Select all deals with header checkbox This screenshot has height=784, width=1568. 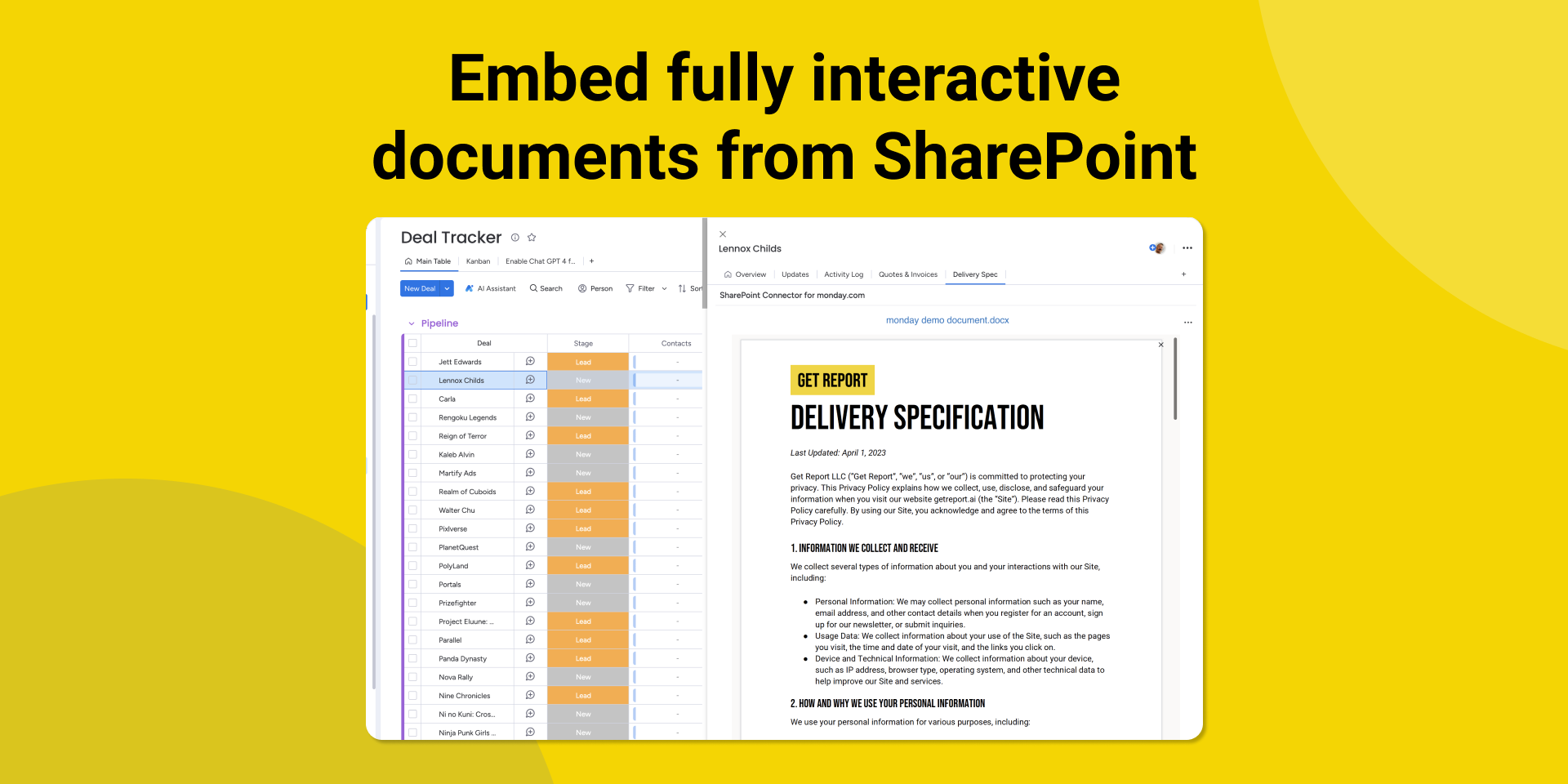[412, 343]
